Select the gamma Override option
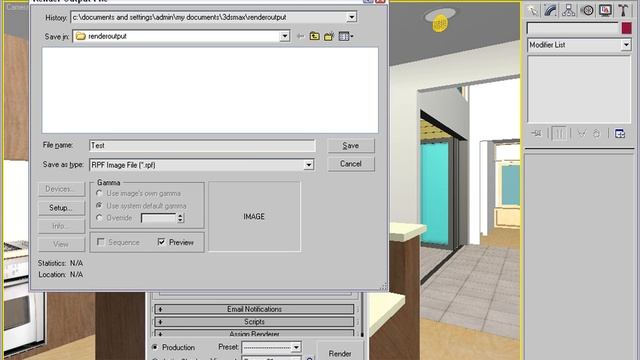 click(99, 218)
